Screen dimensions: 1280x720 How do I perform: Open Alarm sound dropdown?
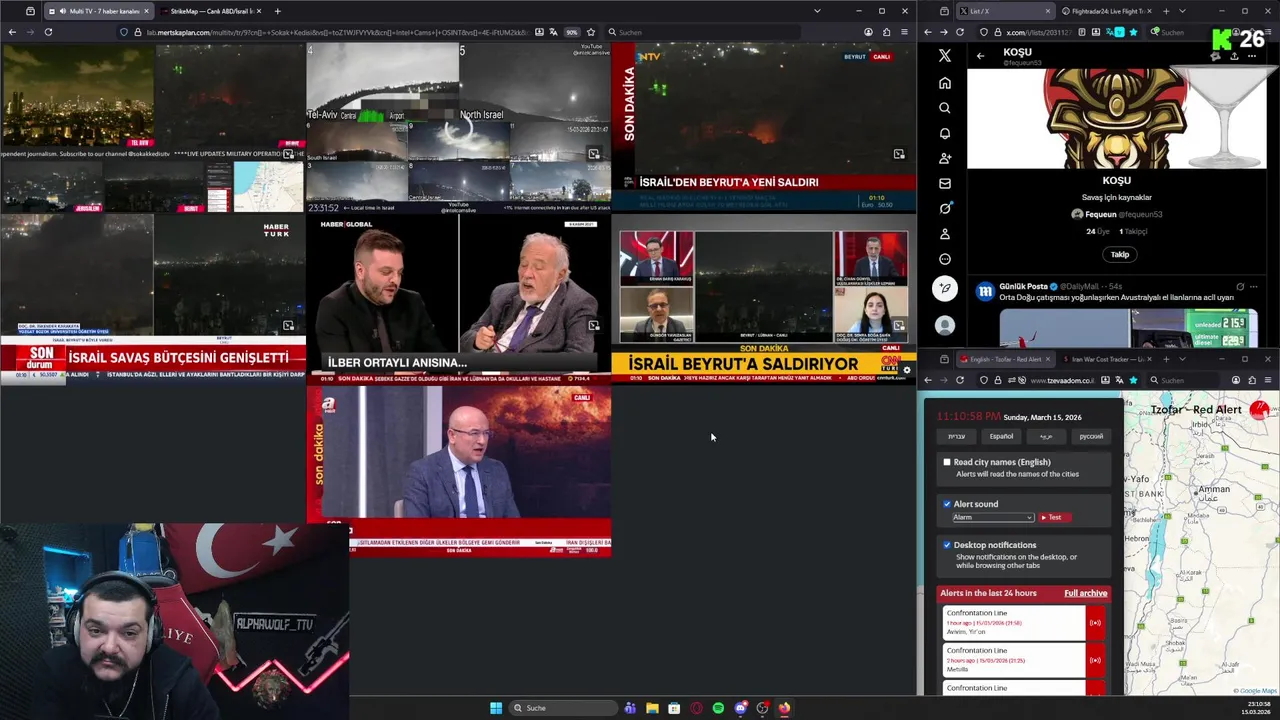coord(993,517)
